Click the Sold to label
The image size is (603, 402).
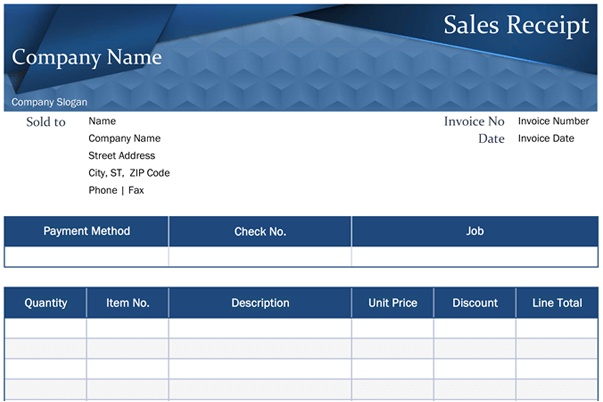coord(46,122)
